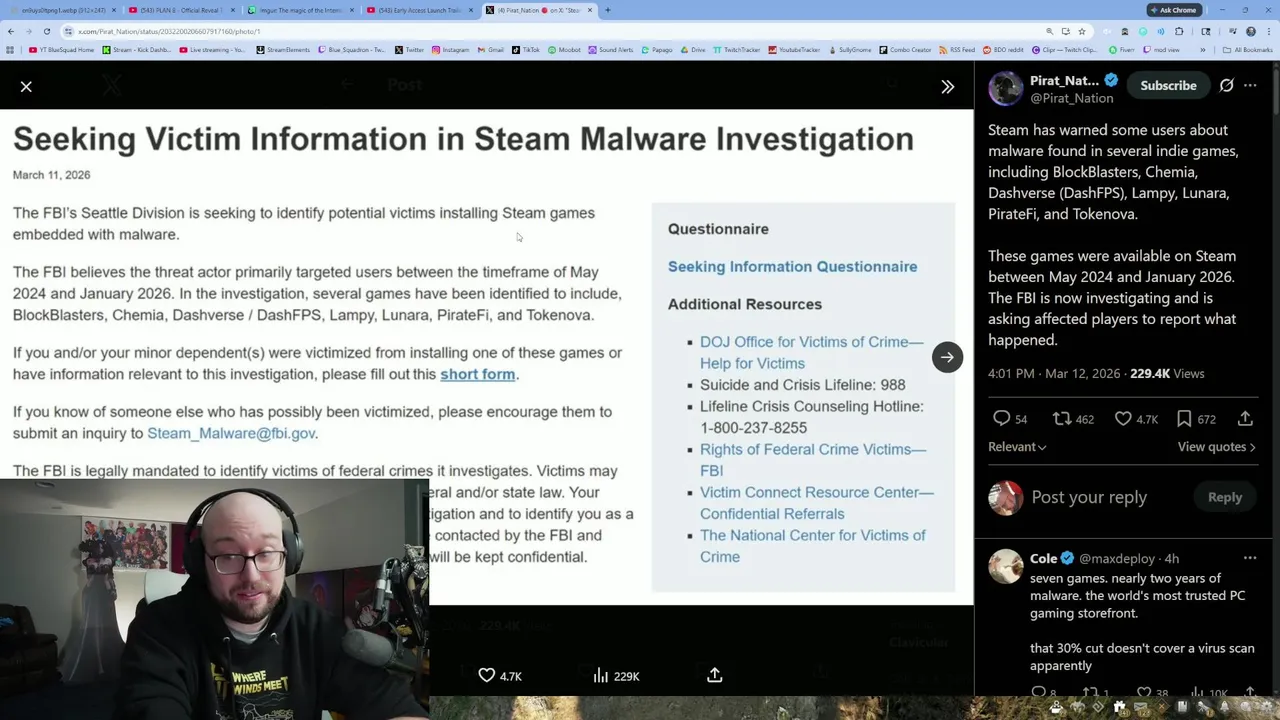The height and width of the screenshot is (720, 1280).
Task: Click the browser Forward arrow
Action: pyautogui.click(x=29, y=31)
